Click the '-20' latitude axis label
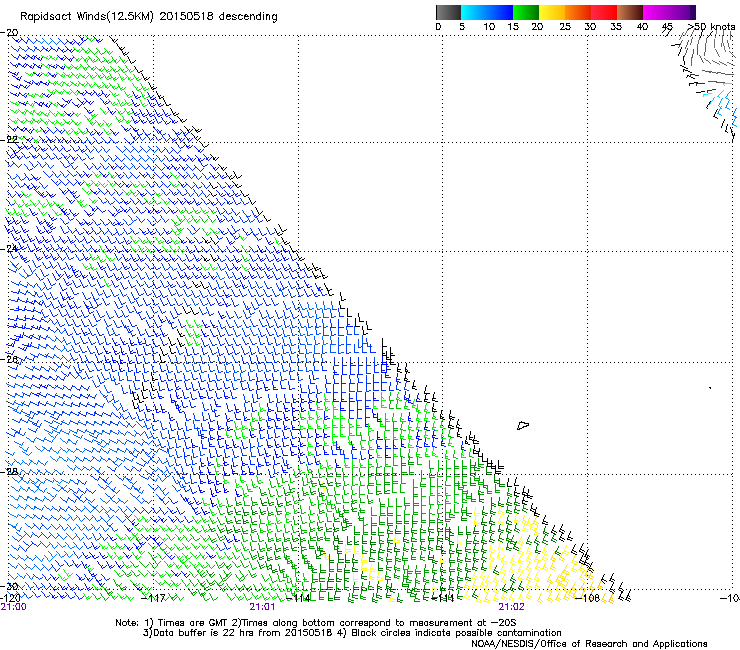740x650 pixels. (x=9, y=33)
